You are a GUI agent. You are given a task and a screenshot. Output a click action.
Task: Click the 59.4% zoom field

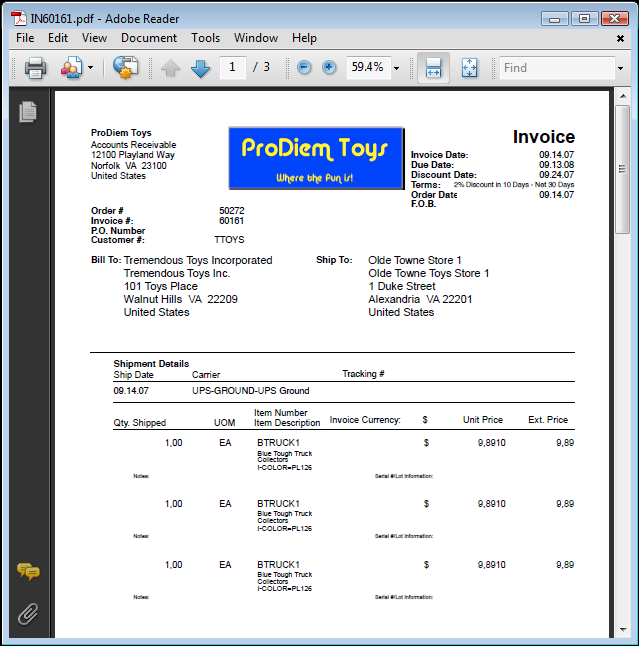(368, 67)
